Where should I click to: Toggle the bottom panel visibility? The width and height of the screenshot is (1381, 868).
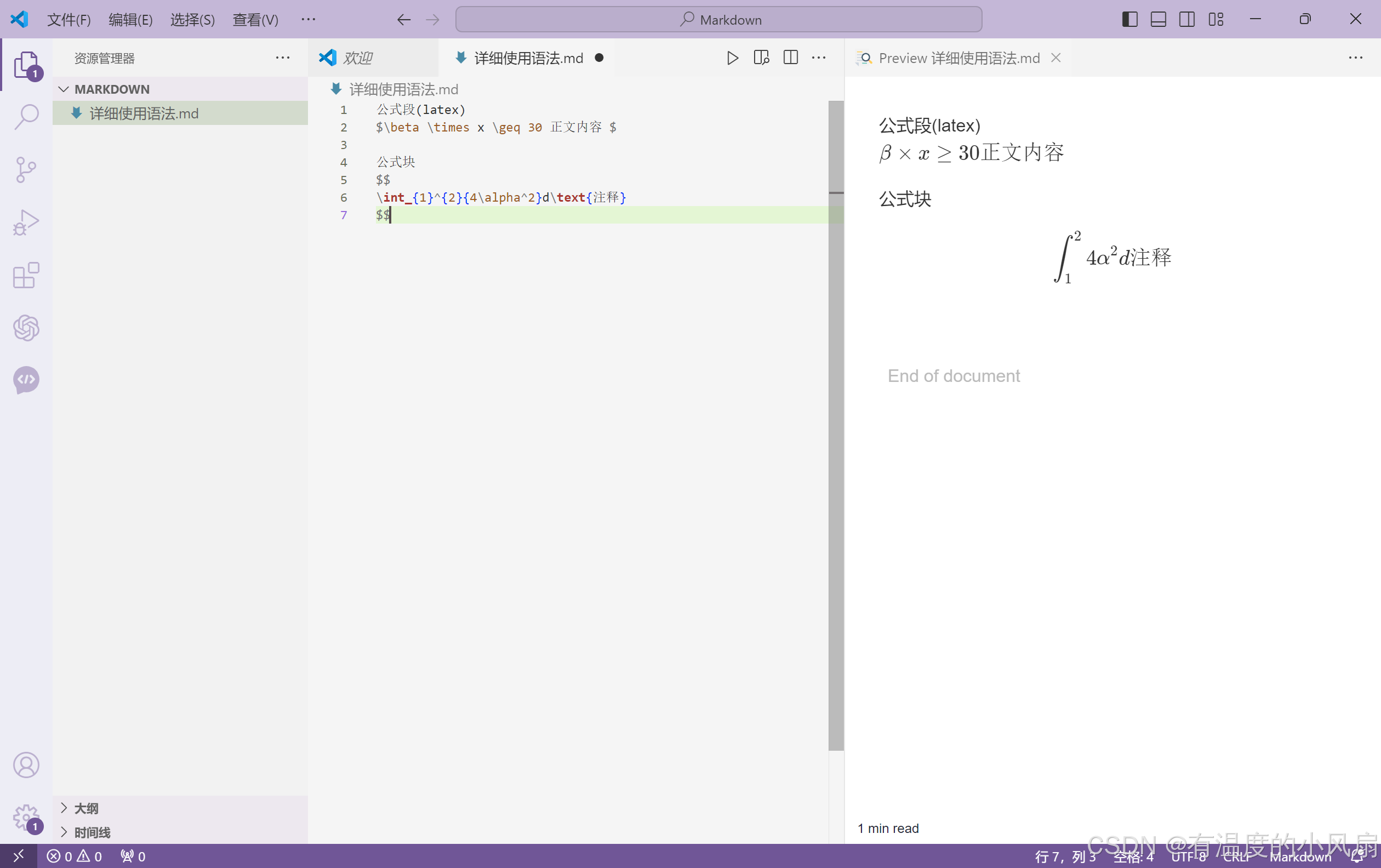1158,20
